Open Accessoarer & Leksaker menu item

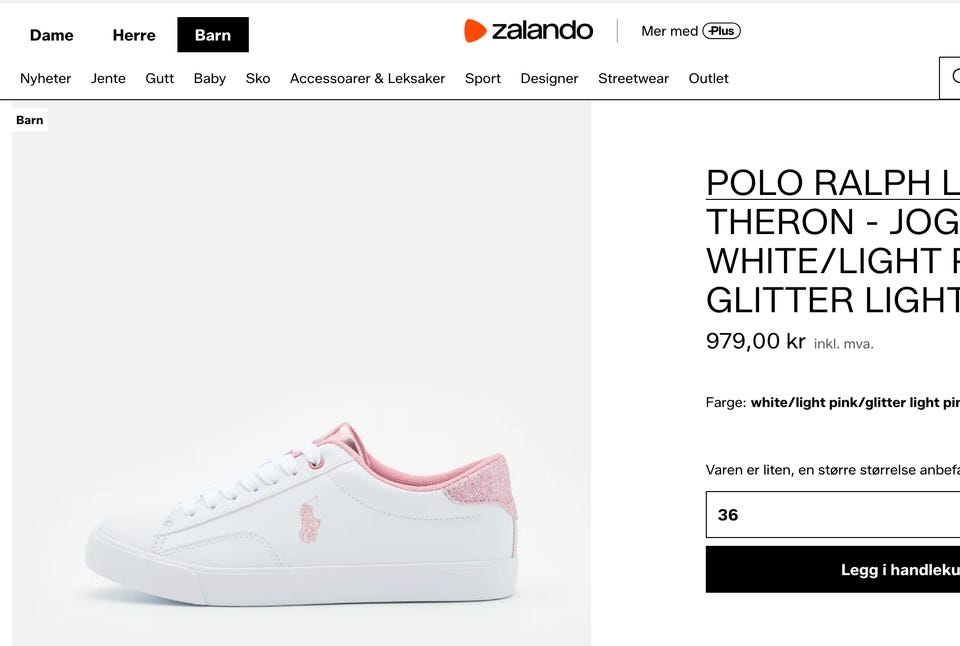pos(367,78)
